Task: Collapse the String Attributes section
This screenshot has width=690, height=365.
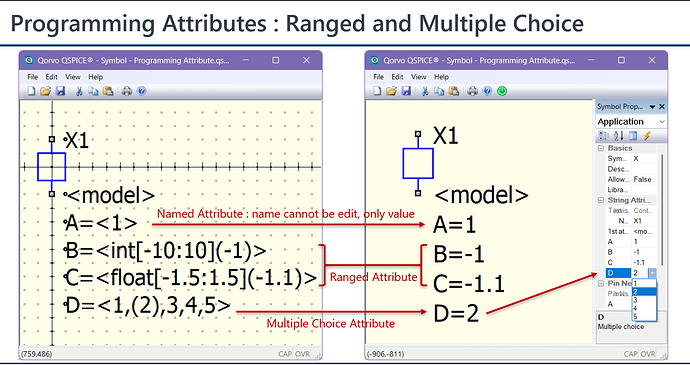Action: [x=601, y=200]
